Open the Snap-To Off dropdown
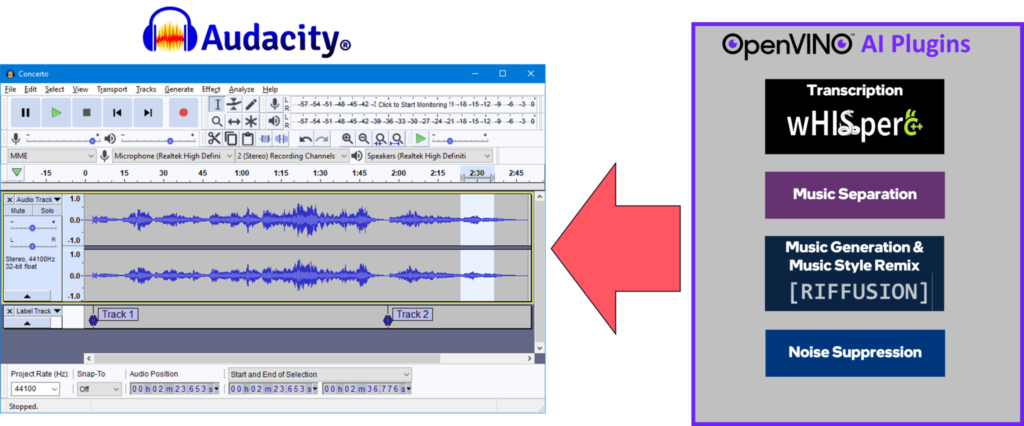The image size is (1024, 426). click(x=98, y=389)
